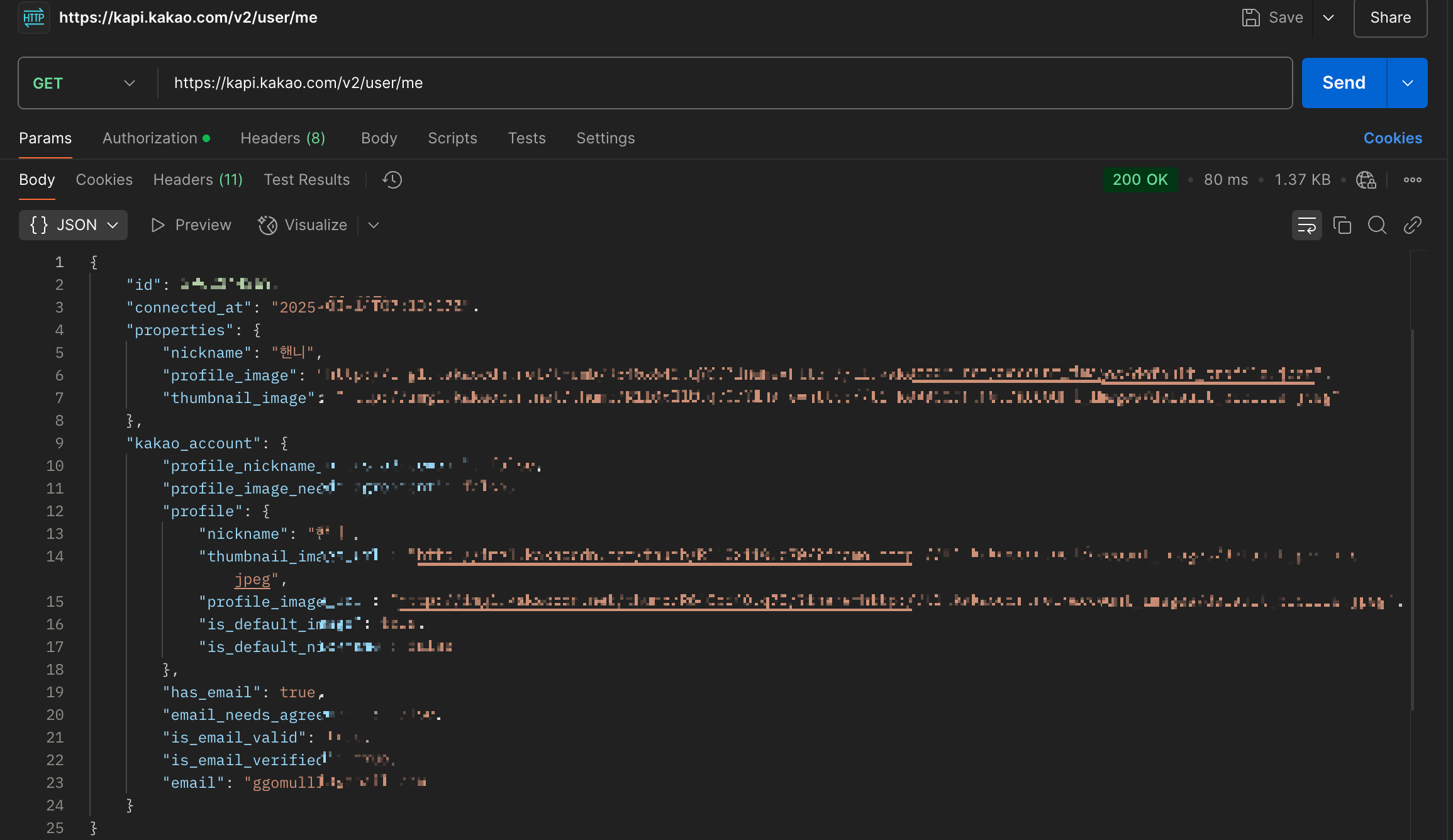Open search in response body
This screenshot has height=840, width=1453.
(x=1377, y=225)
